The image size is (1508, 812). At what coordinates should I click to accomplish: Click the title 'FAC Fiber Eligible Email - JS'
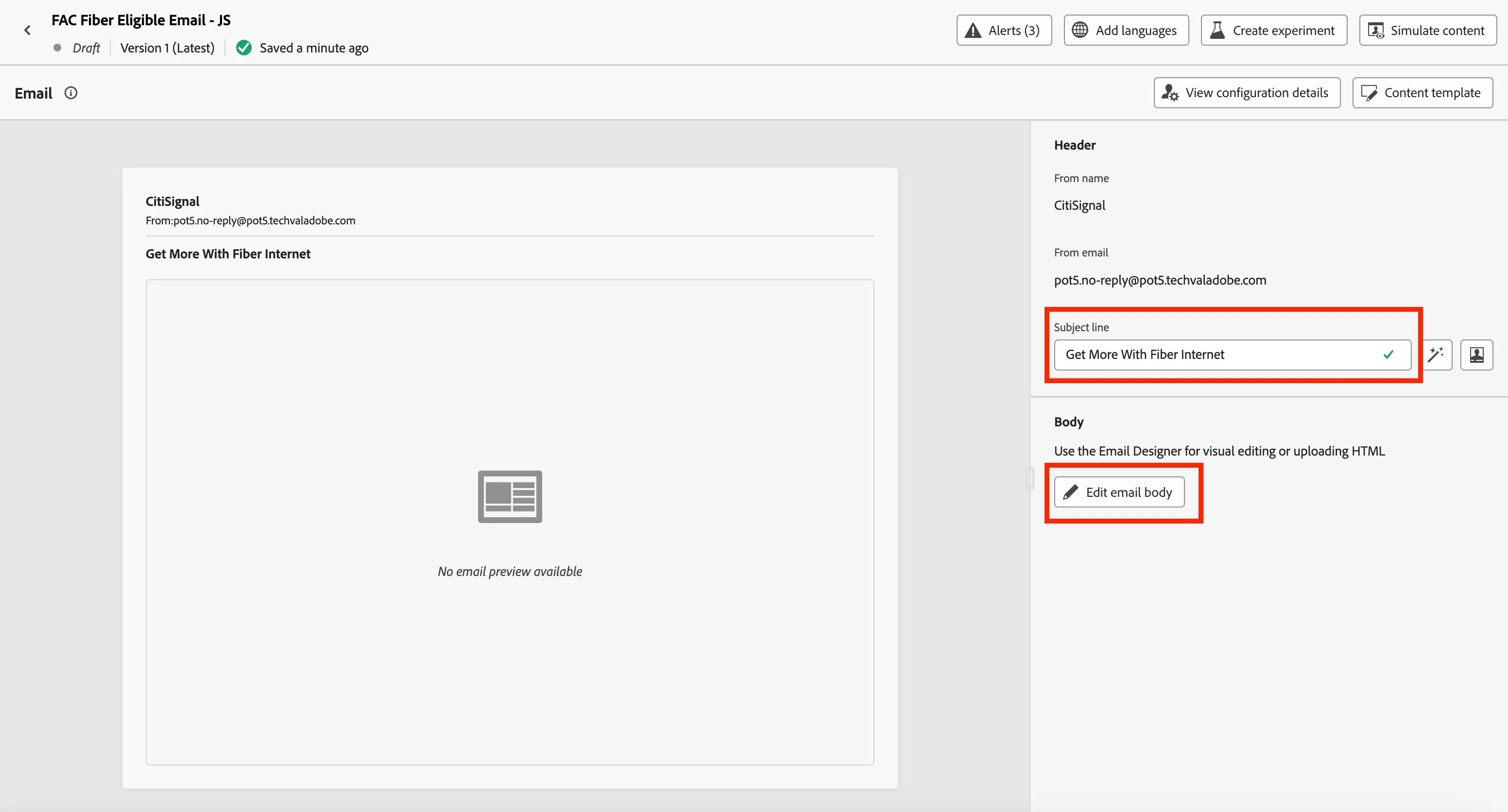pyautogui.click(x=141, y=20)
